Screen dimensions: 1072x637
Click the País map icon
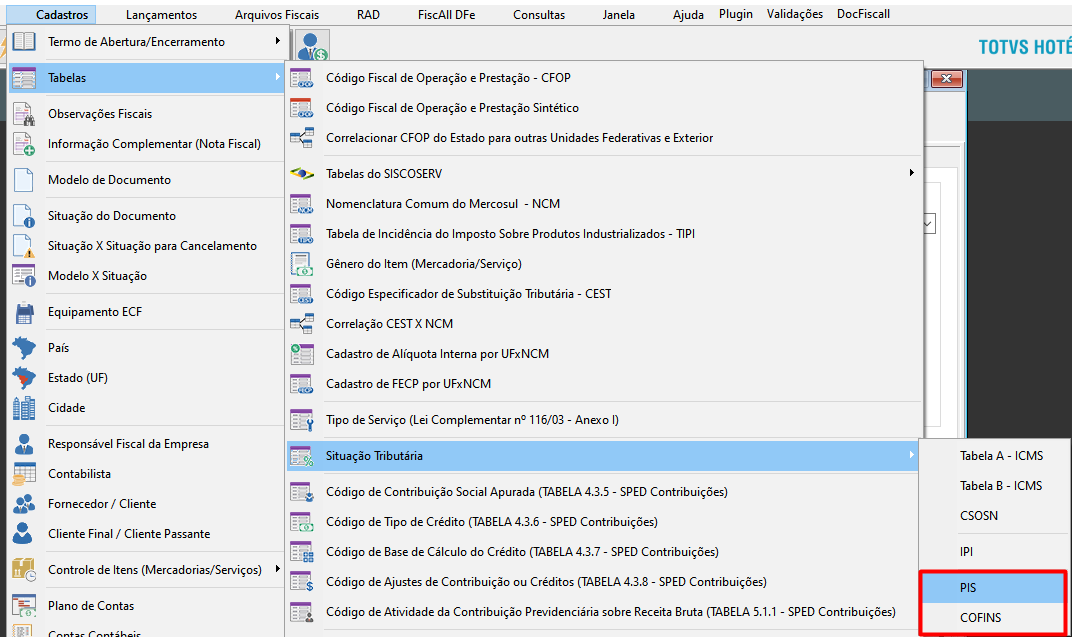tap(24, 348)
